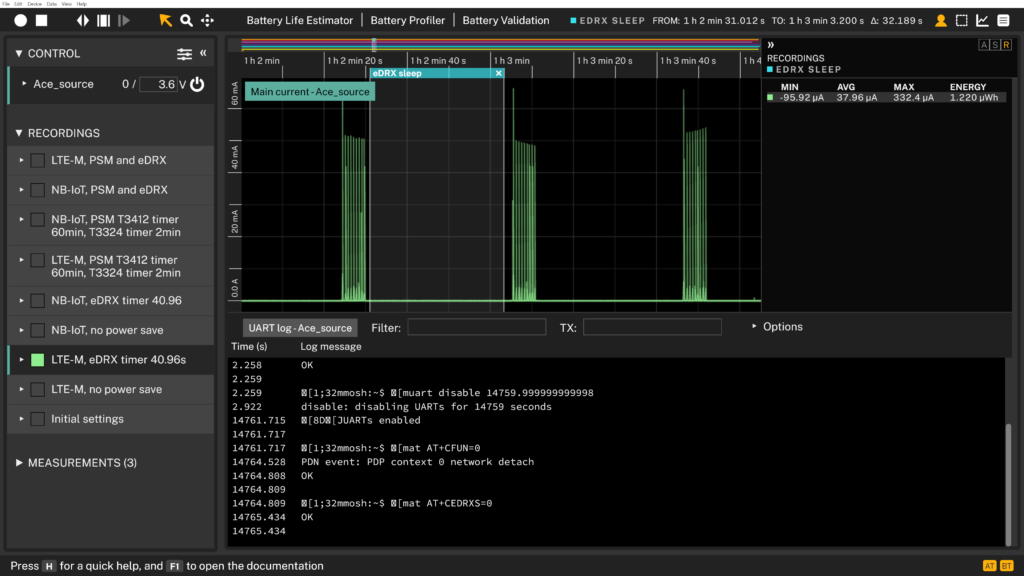Check the 'LTE-M, PSM and eDRX' recording box

pos(37,161)
